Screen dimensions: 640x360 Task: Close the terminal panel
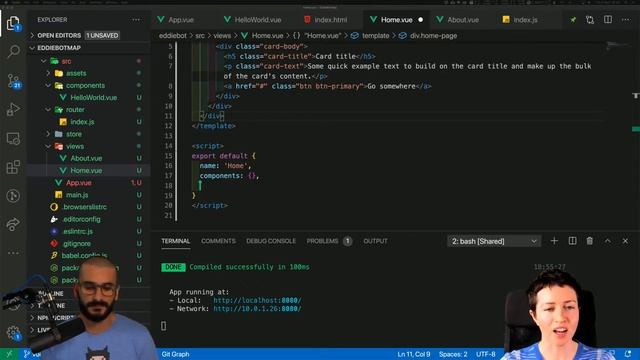[625, 241]
